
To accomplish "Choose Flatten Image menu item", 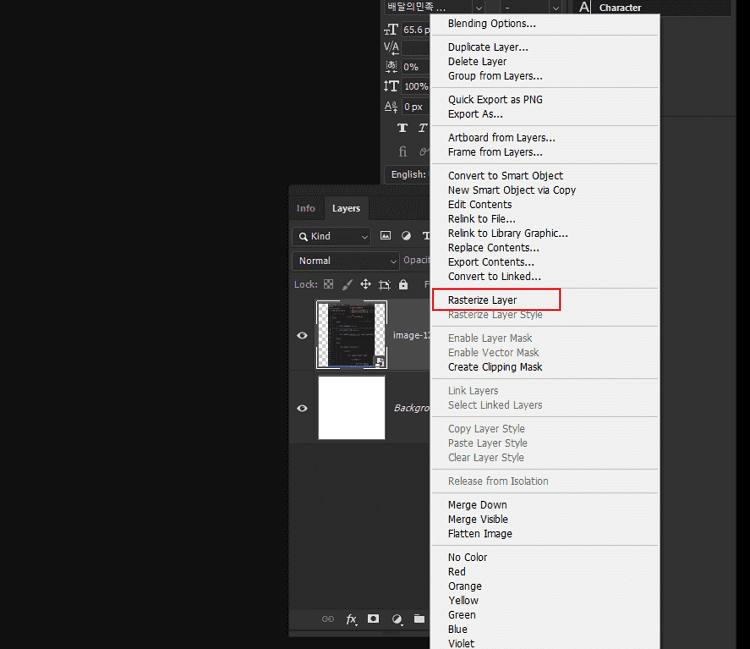I will click(545, 534).
